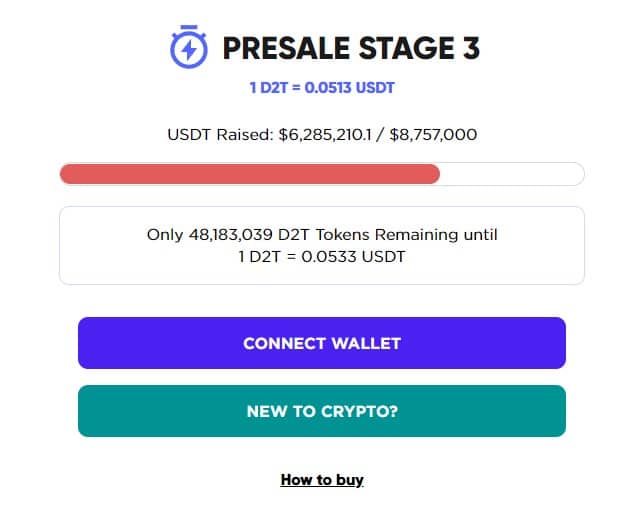Open the NEW TO CRYPTO? guide button
643x509 pixels.
tap(322, 411)
